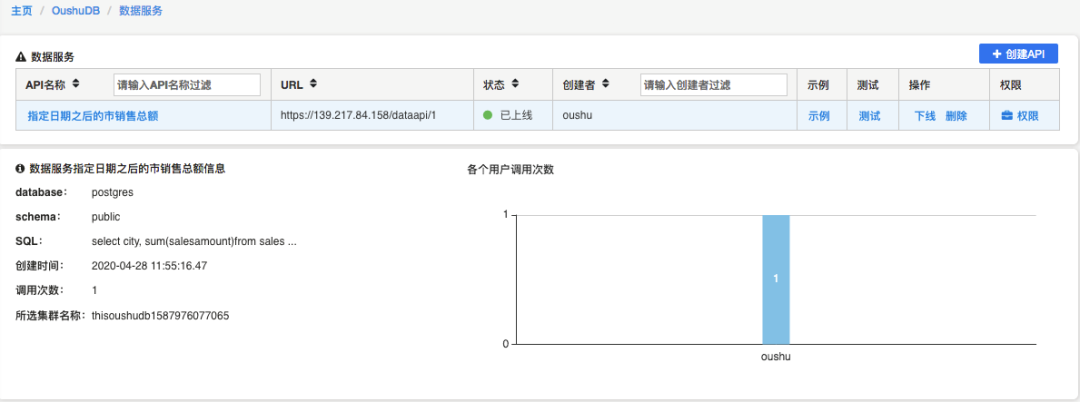Image resolution: width=1080 pixels, height=402 pixels.
Task: Open 权限 with the briefcase icon
Action: coord(1019,116)
